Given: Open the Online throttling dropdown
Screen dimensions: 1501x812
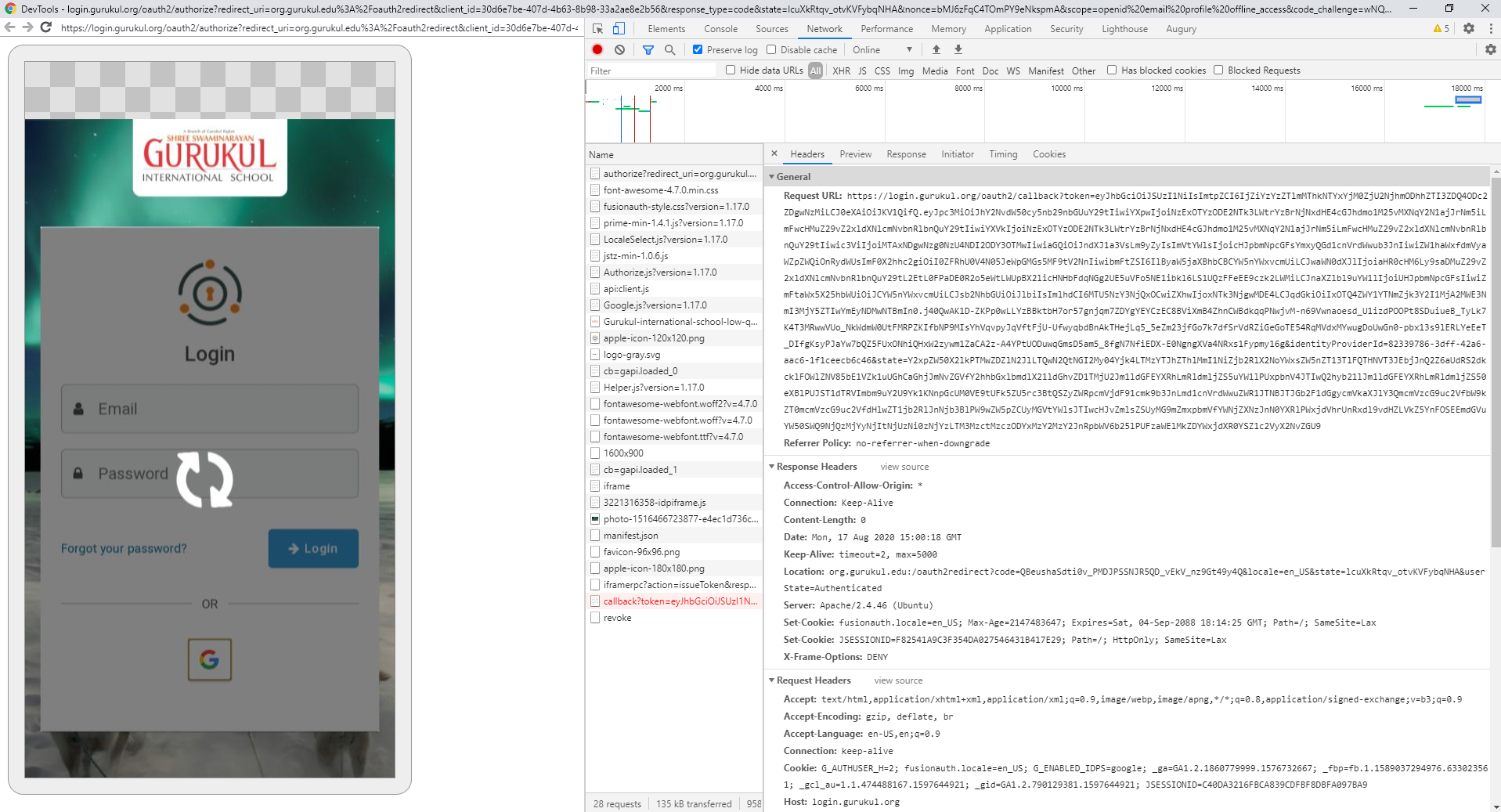Looking at the screenshot, I should point(882,49).
